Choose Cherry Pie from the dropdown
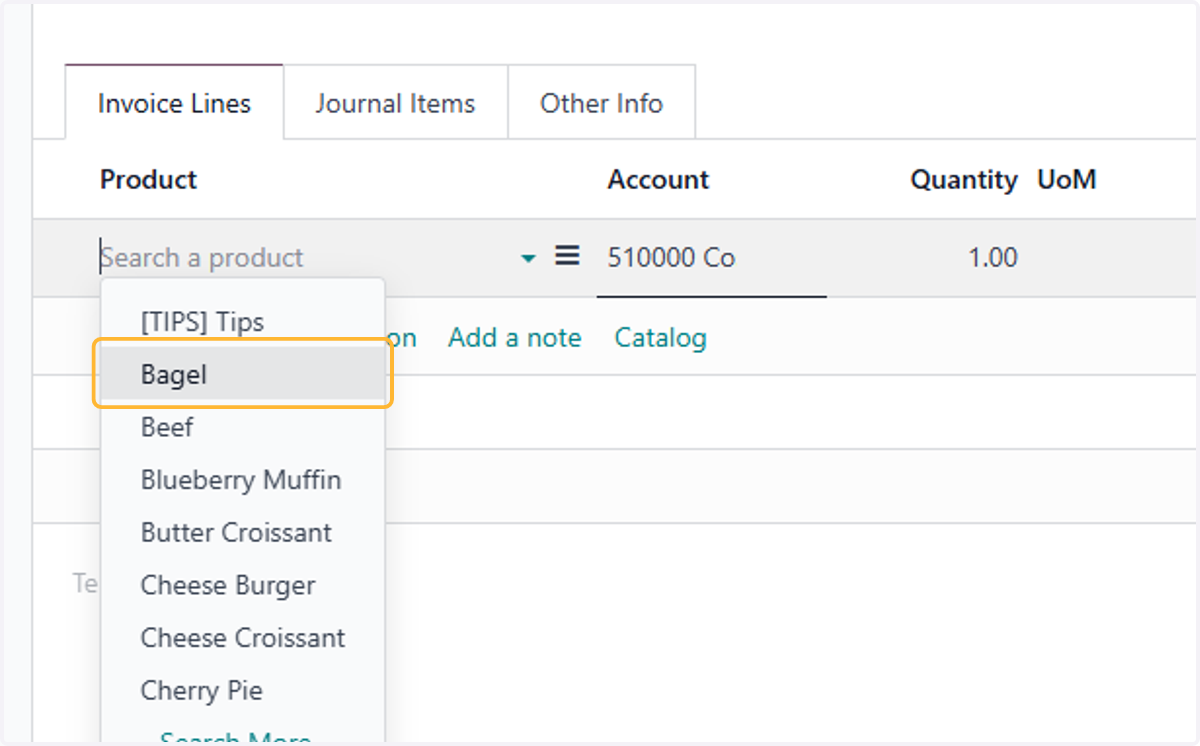The height and width of the screenshot is (746, 1200). (243, 691)
